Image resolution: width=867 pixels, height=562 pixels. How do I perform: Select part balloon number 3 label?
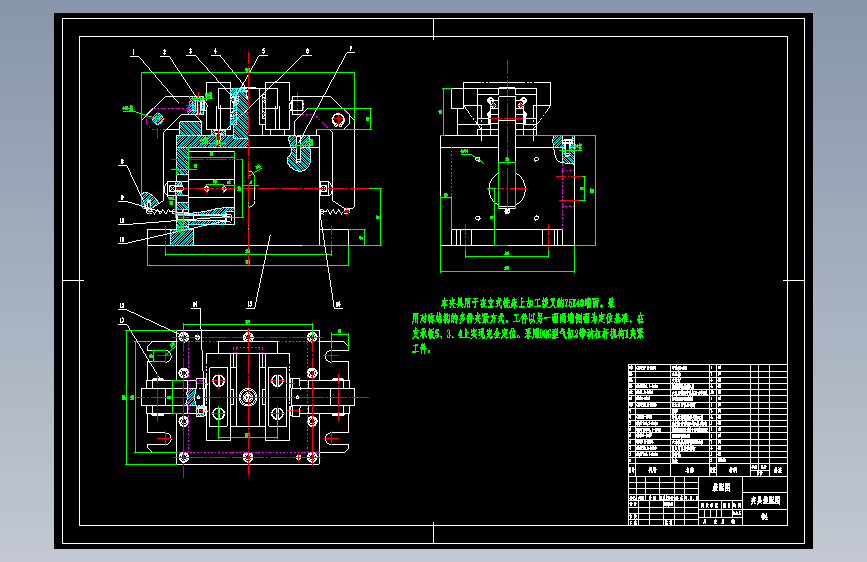pos(191,51)
